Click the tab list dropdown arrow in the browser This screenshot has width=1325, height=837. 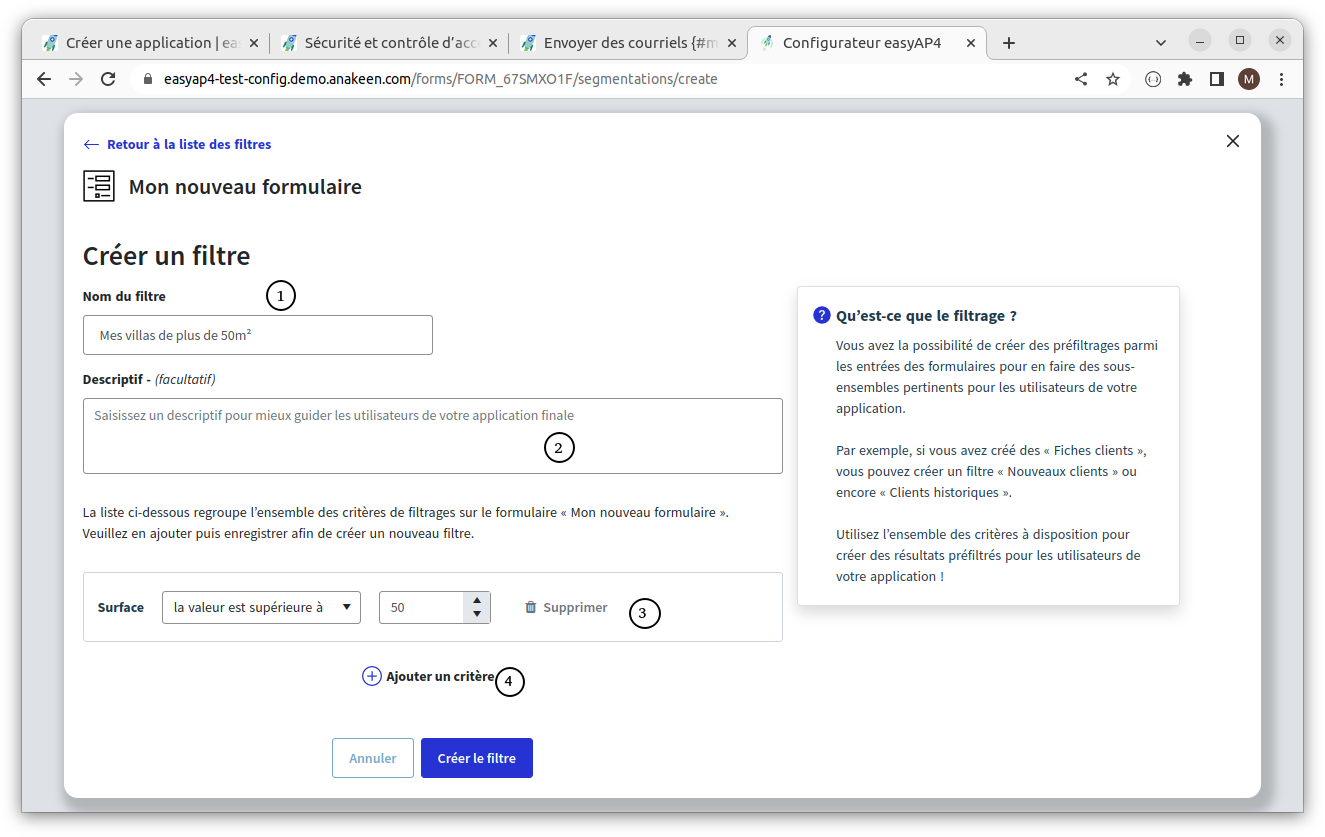click(x=1161, y=42)
